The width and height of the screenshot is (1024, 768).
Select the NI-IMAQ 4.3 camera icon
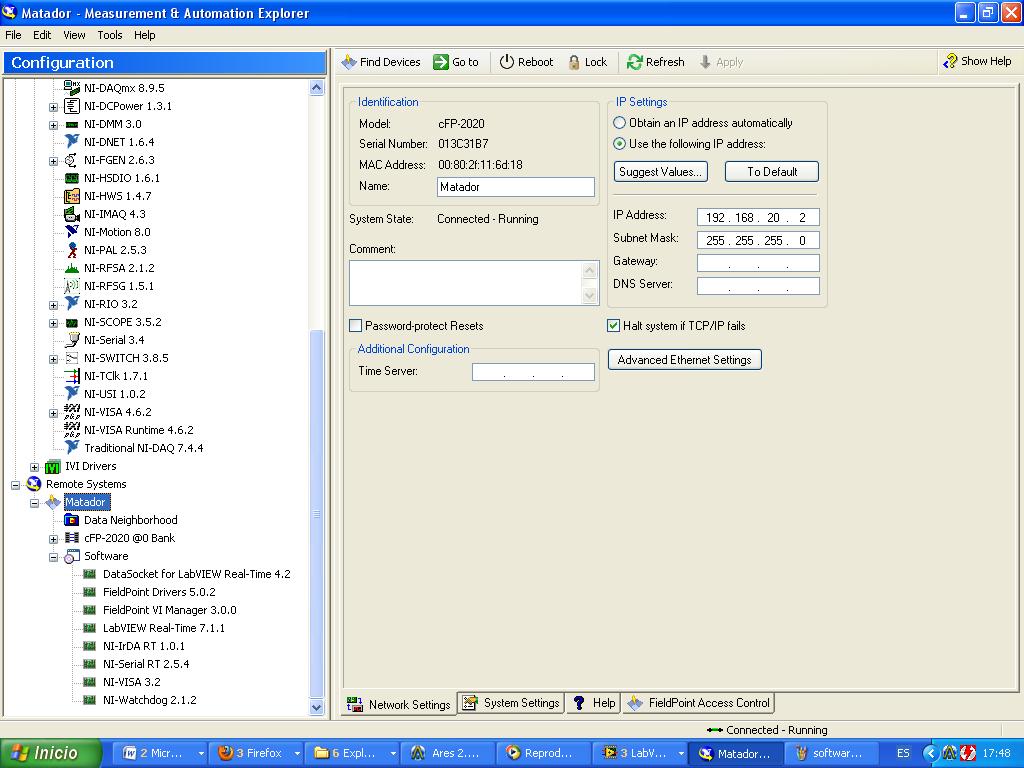pyautogui.click(x=72, y=214)
